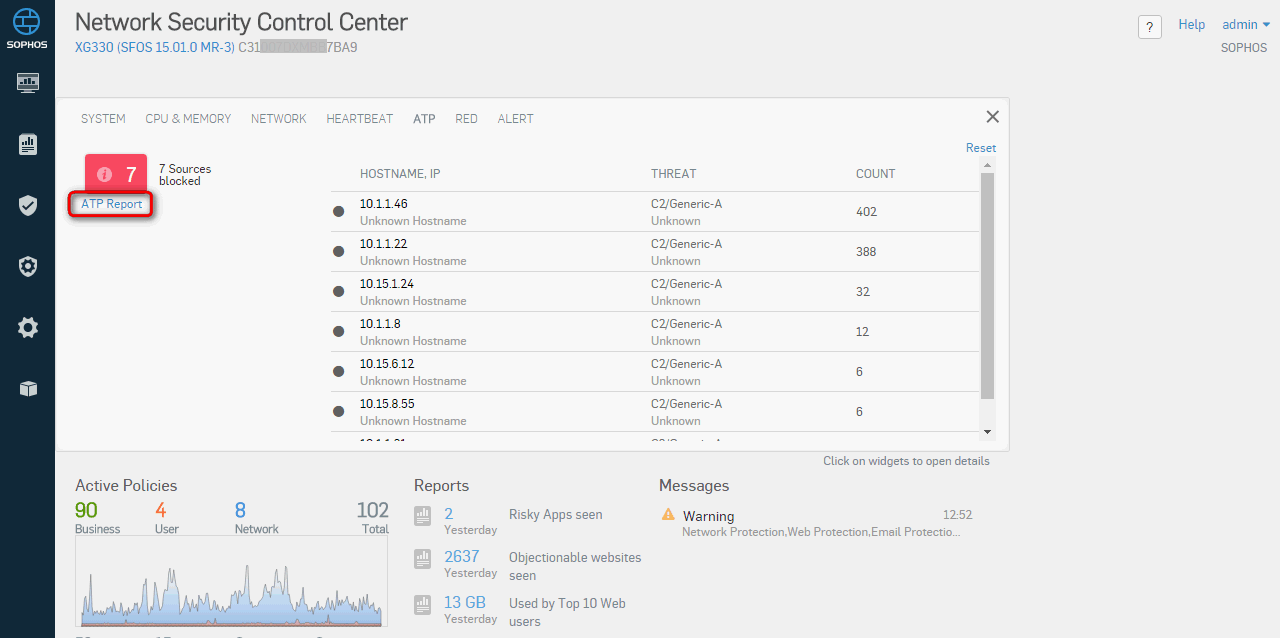Click the COUNT column header
Viewport: 1280px width, 638px height.
[x=876, y=174]
